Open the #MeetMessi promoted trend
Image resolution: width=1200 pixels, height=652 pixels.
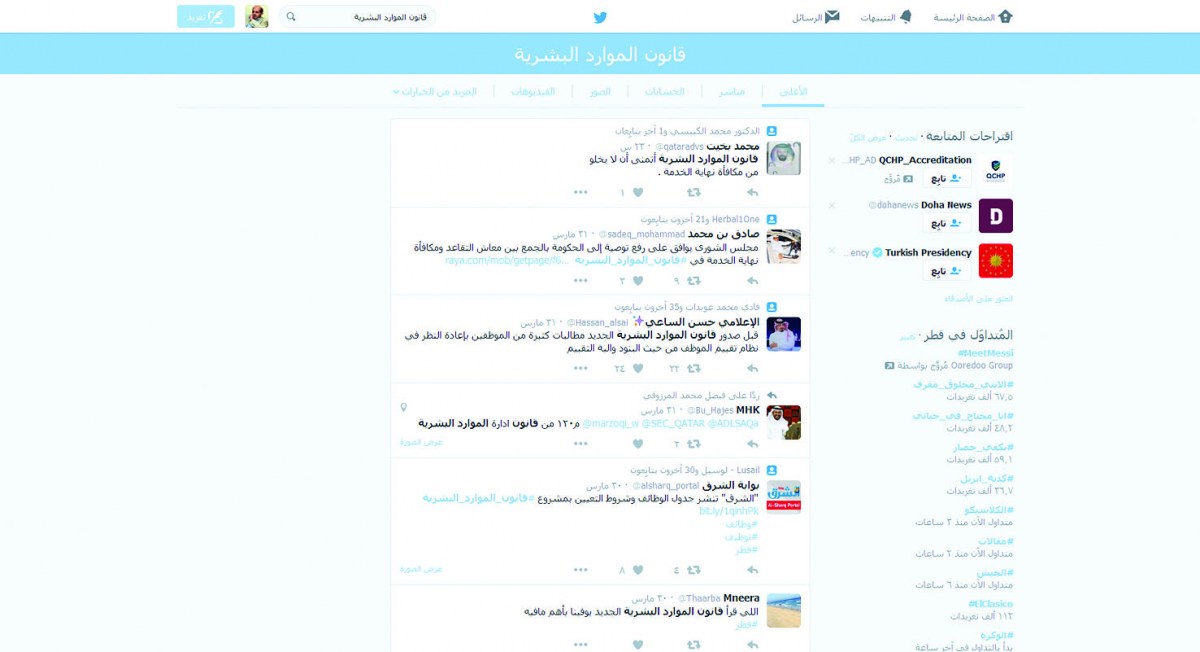pos(985,353)
